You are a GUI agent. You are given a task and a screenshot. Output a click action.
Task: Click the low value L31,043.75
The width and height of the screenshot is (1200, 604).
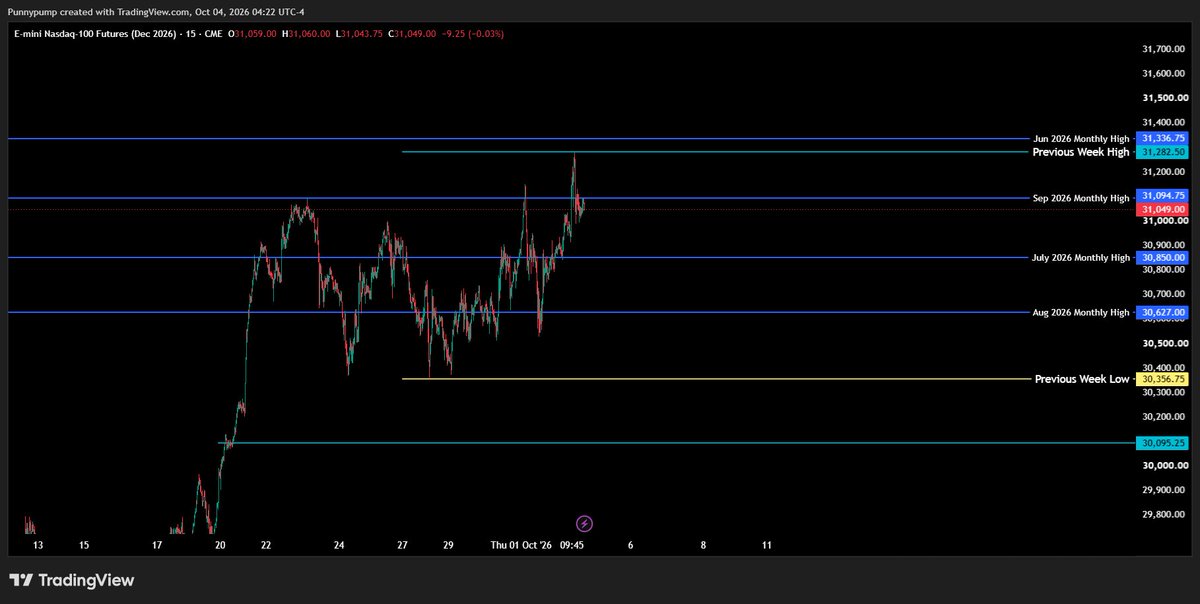(x=360, y=33)
